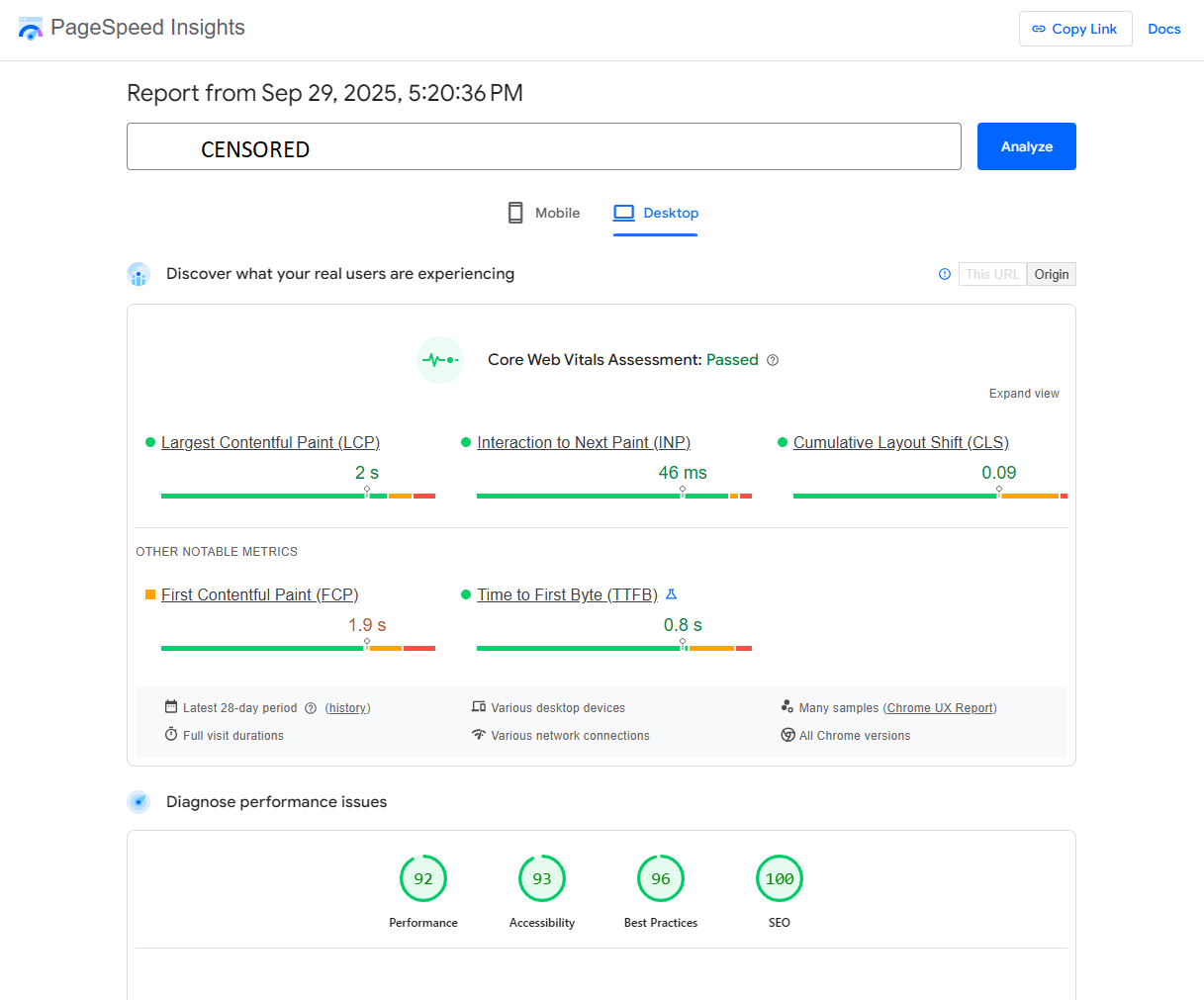This screenshot has width=1204, height=1000.
Task: Click the Best Practices score 96 gauge
Action: coord(661,878)
